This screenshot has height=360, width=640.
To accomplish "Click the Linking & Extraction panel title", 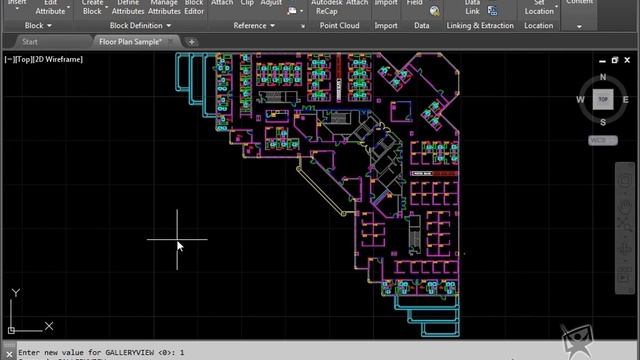I will point(480,25).
